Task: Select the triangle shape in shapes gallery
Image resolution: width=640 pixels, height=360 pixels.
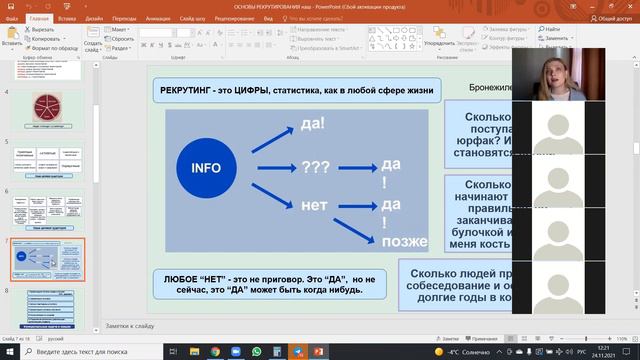Action: 372,38
